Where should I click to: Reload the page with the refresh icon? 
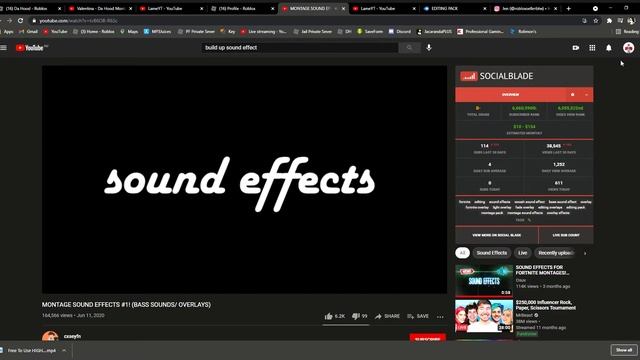click(20, 20)
